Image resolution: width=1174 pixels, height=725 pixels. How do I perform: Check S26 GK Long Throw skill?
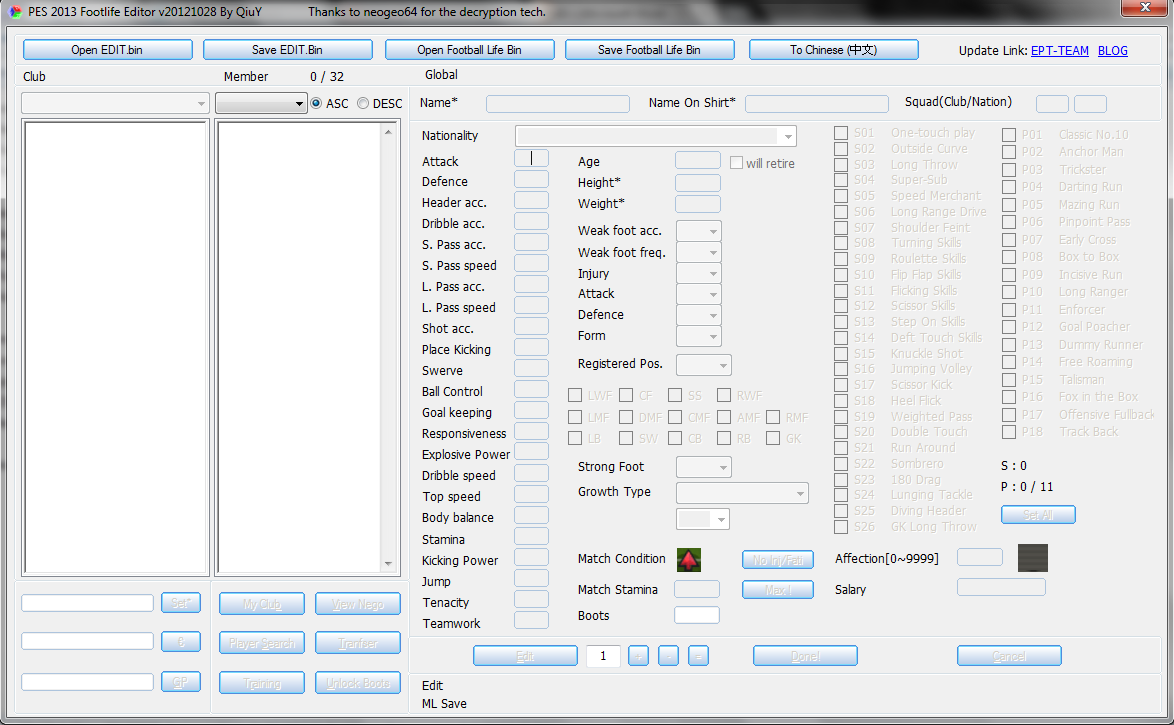[x=841, y=527]
